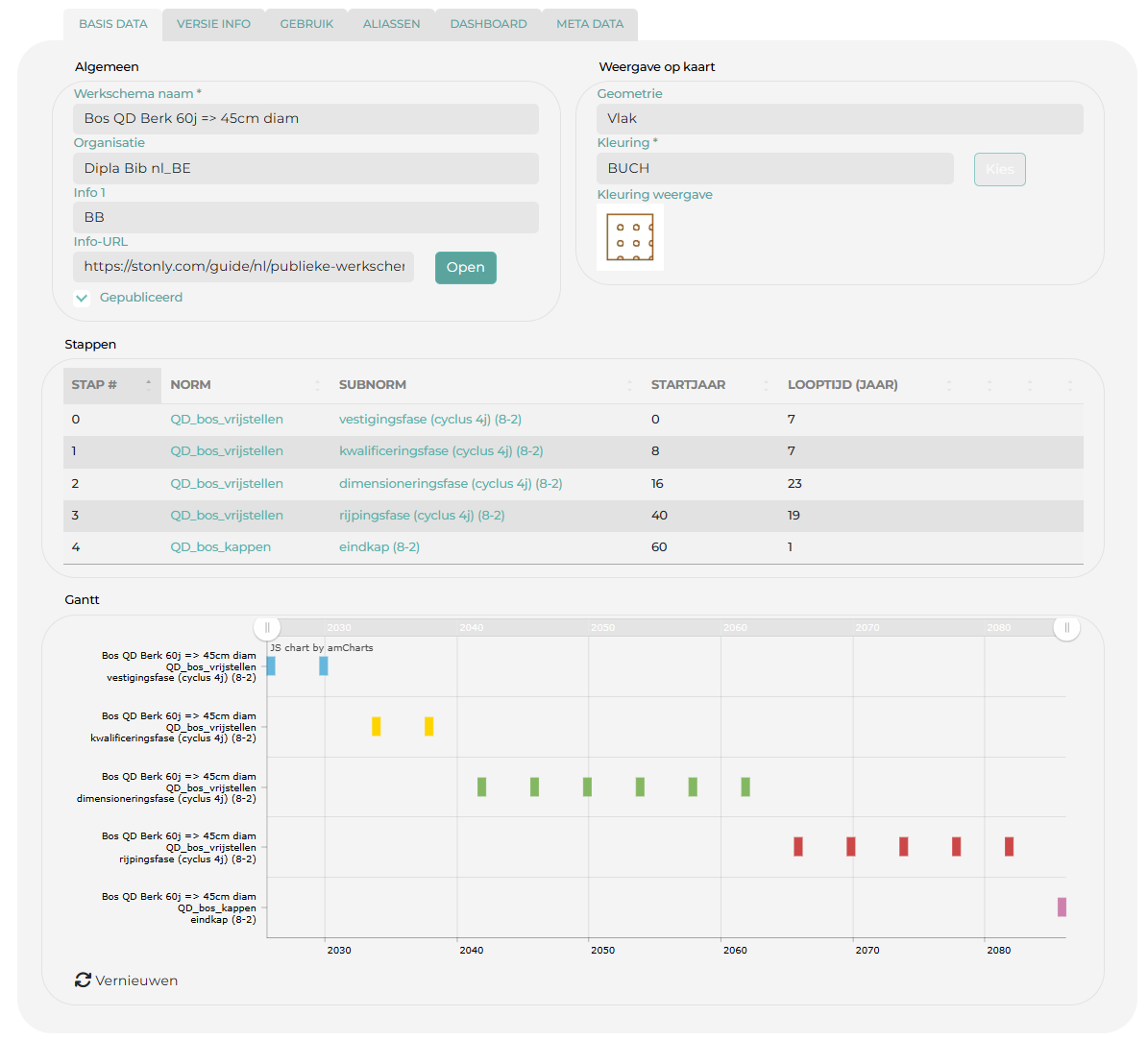Switch to the VERSIE INFO tab
The image size is (1148, 1040).
pos(213,24)
